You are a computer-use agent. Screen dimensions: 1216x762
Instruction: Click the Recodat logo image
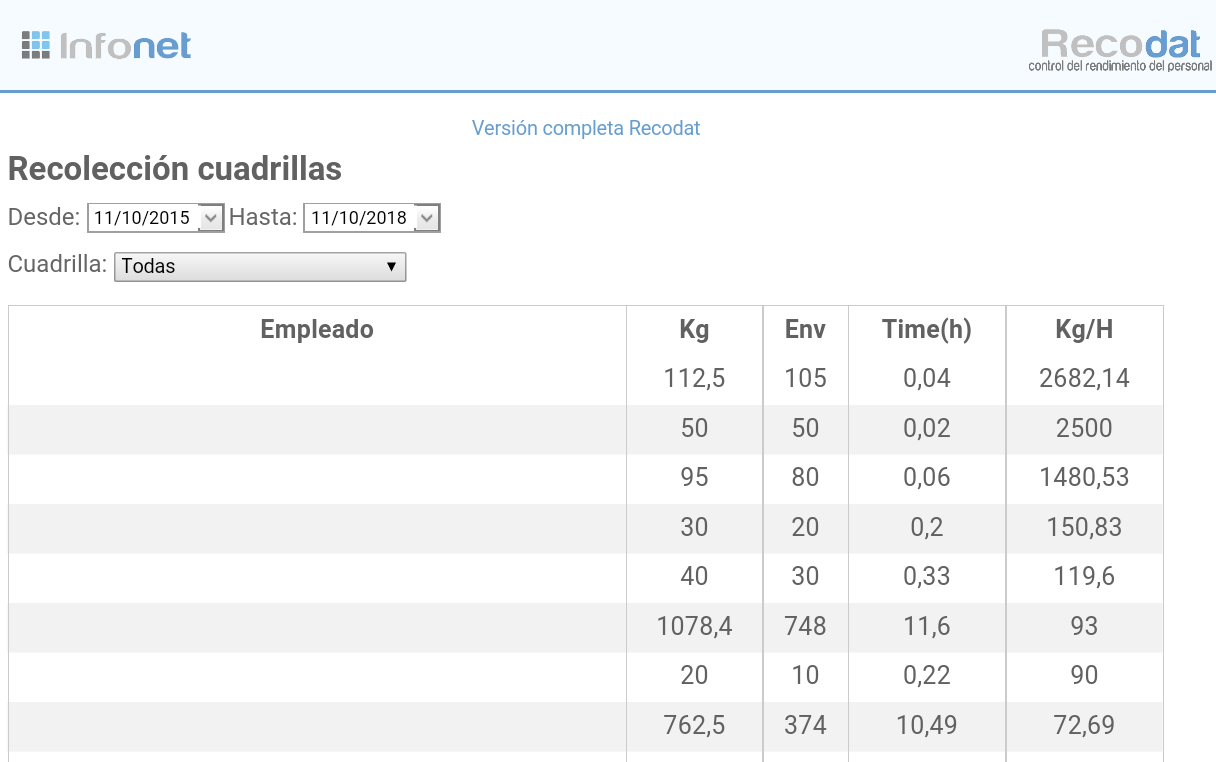pos(1119,49)
